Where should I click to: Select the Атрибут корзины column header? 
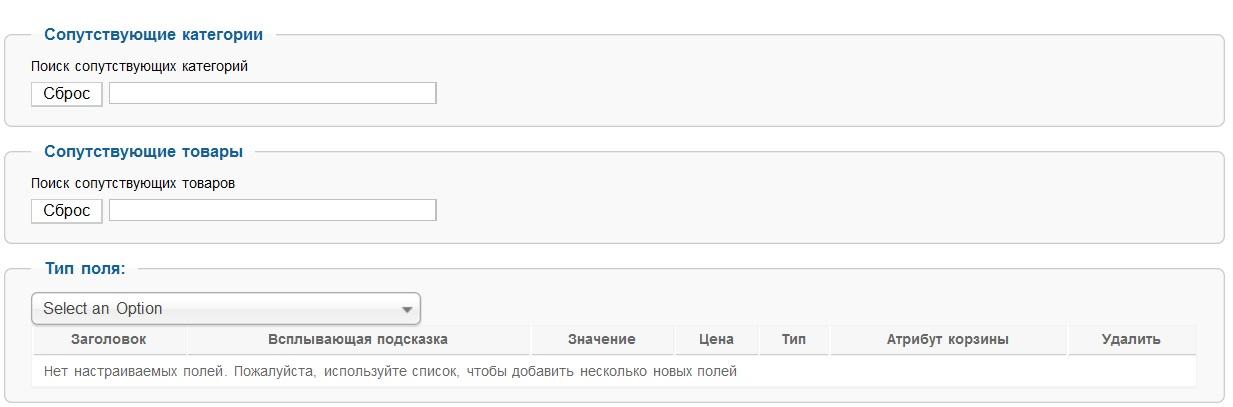pyautogui.click(x=948, y=340)
